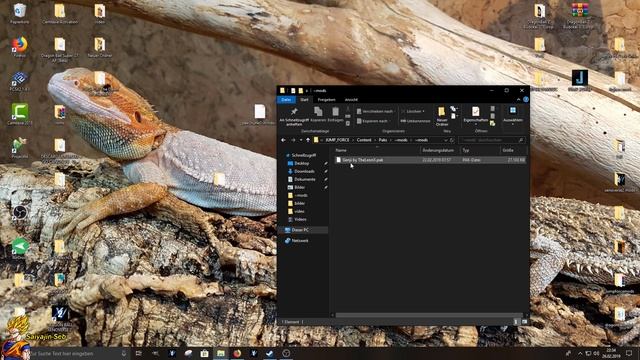Open the notification center icon
640x360 pixels.
point(629,353)
